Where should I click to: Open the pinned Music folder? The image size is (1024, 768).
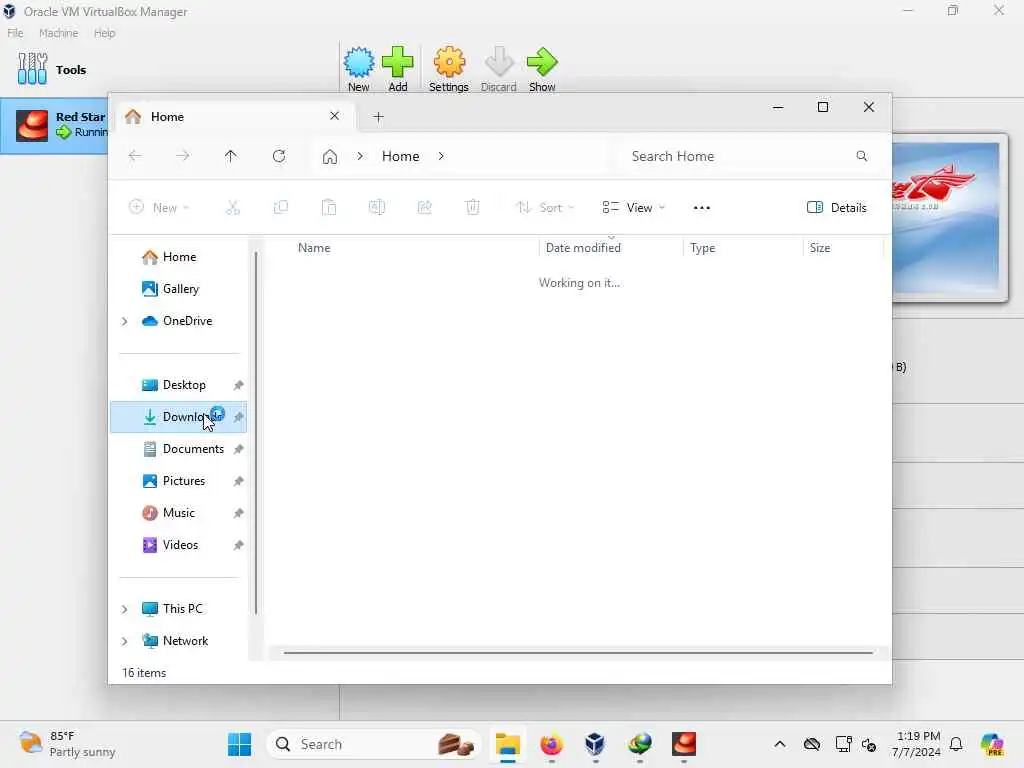coord(178,513)
